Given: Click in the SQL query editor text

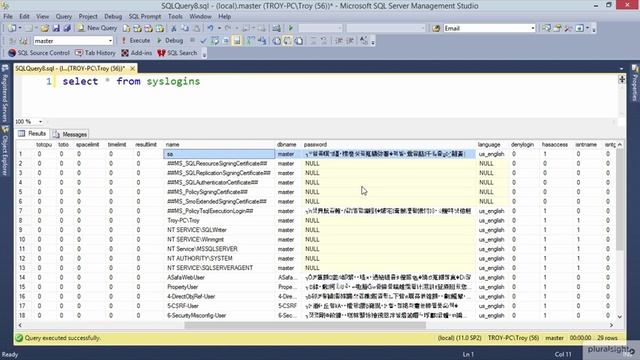Looking at the screenshot, I should tap(131, 81).
